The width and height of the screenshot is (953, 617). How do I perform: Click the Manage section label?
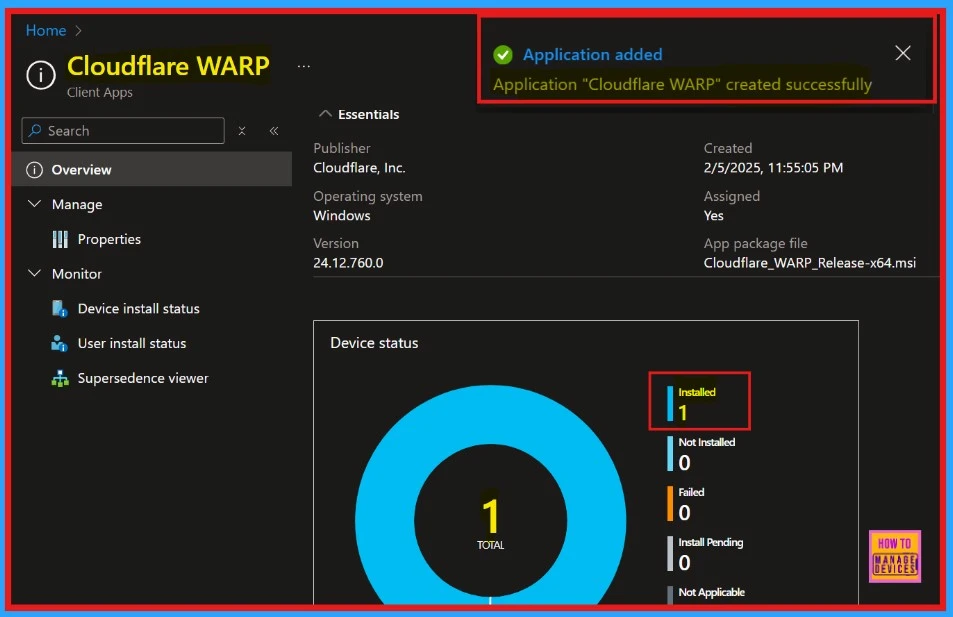77,204
